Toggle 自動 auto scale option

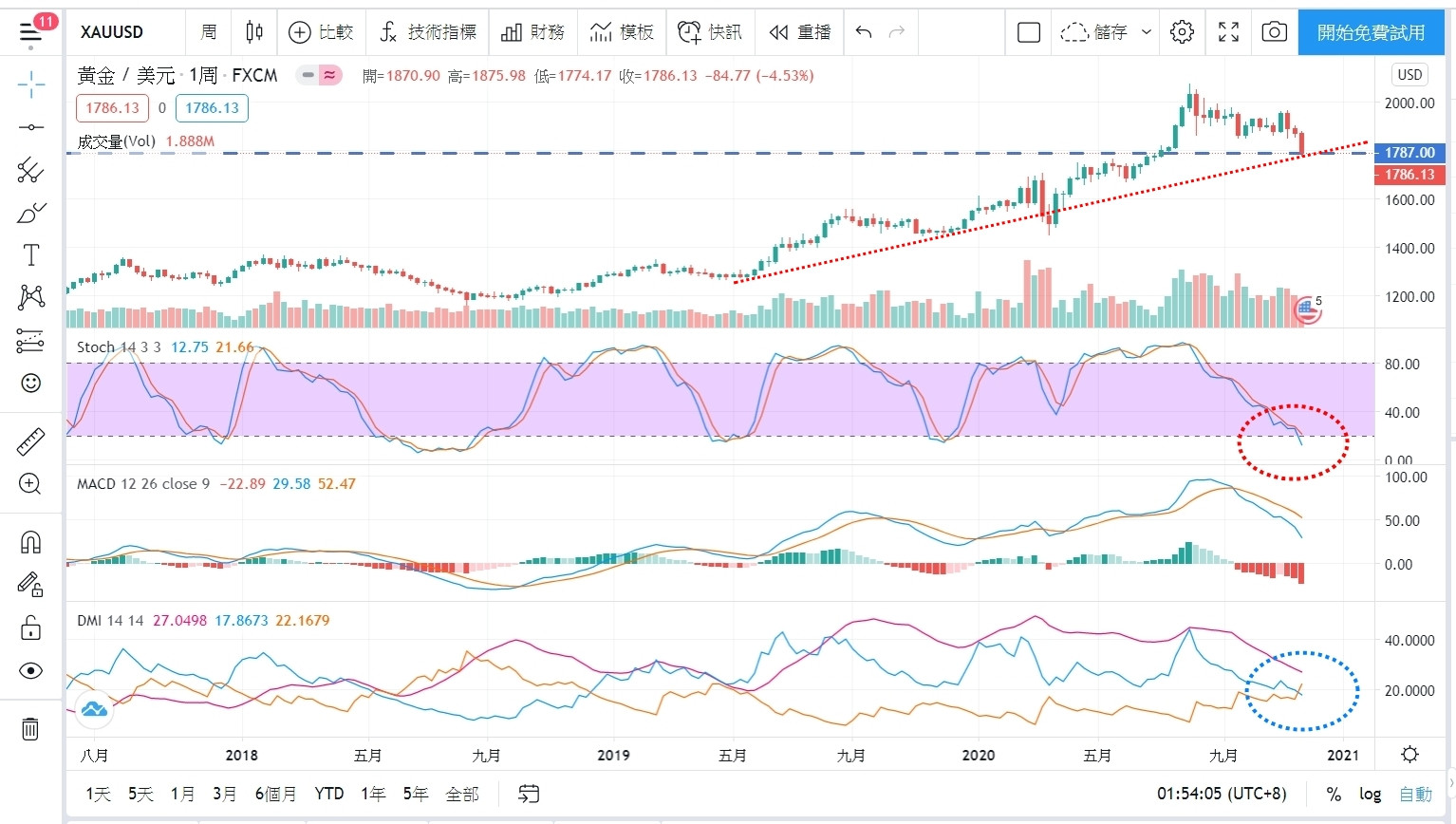(1415, 794)
